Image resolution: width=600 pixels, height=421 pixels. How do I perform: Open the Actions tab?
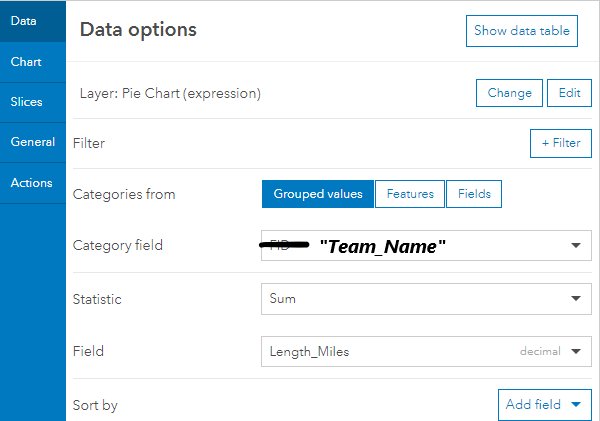[x=31, y=183]
